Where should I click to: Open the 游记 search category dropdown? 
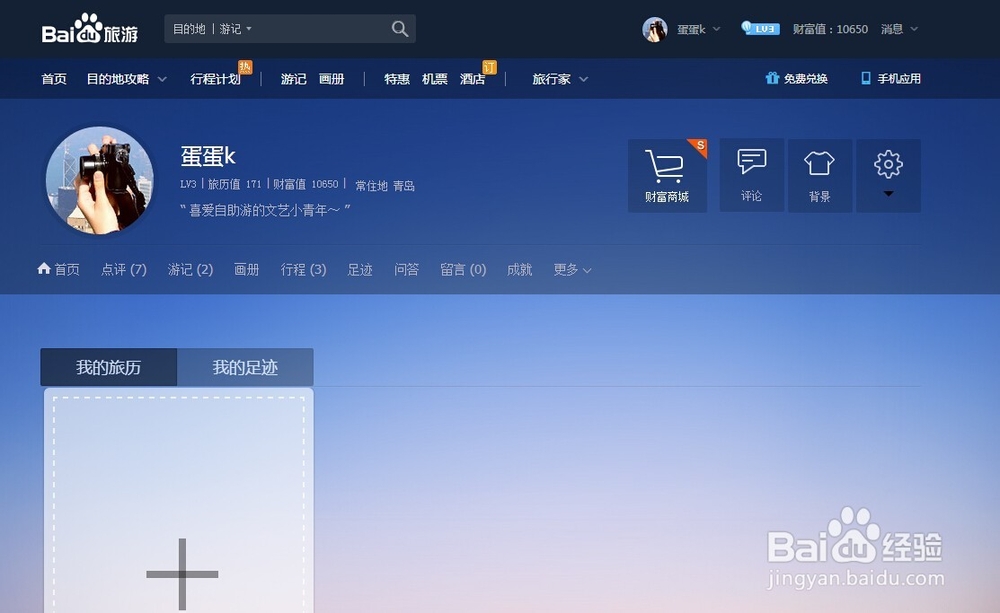tap(230, 29)
